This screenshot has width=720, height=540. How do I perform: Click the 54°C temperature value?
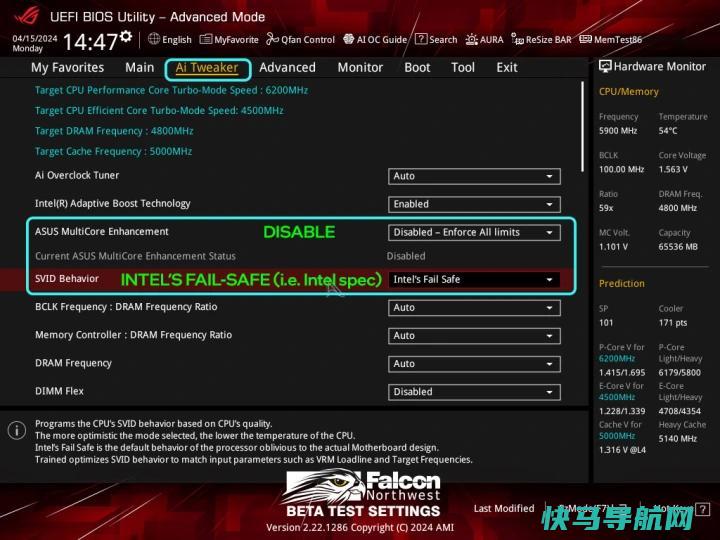click(668, 131)
